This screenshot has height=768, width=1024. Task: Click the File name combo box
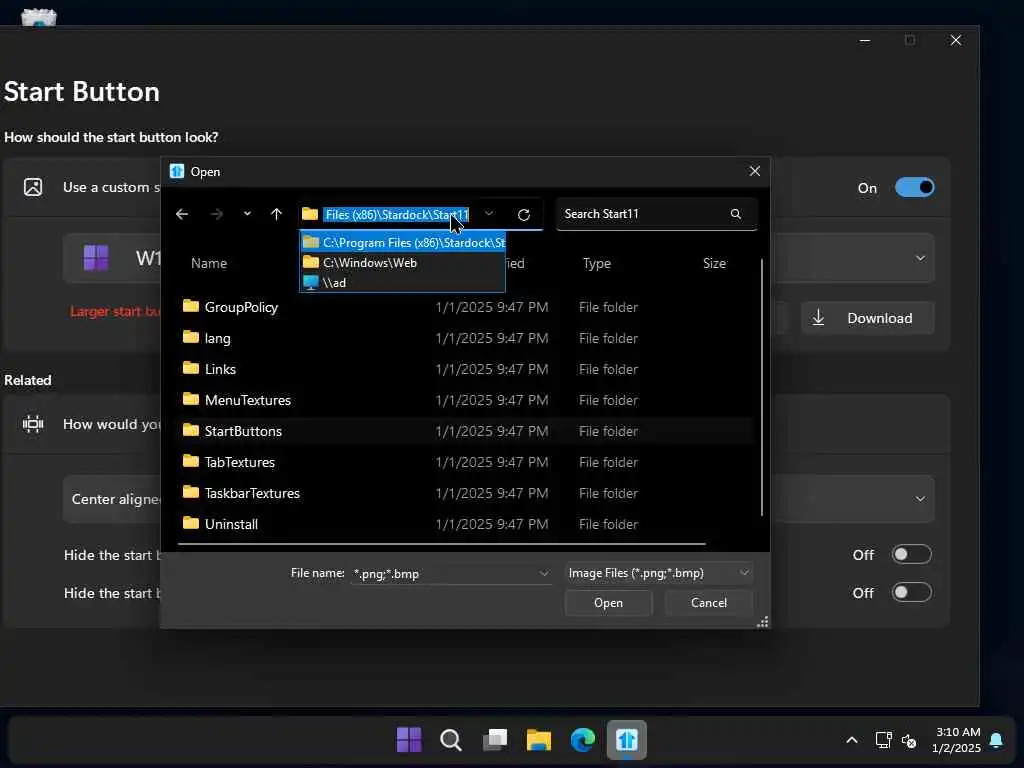click(x=451, y=573)
